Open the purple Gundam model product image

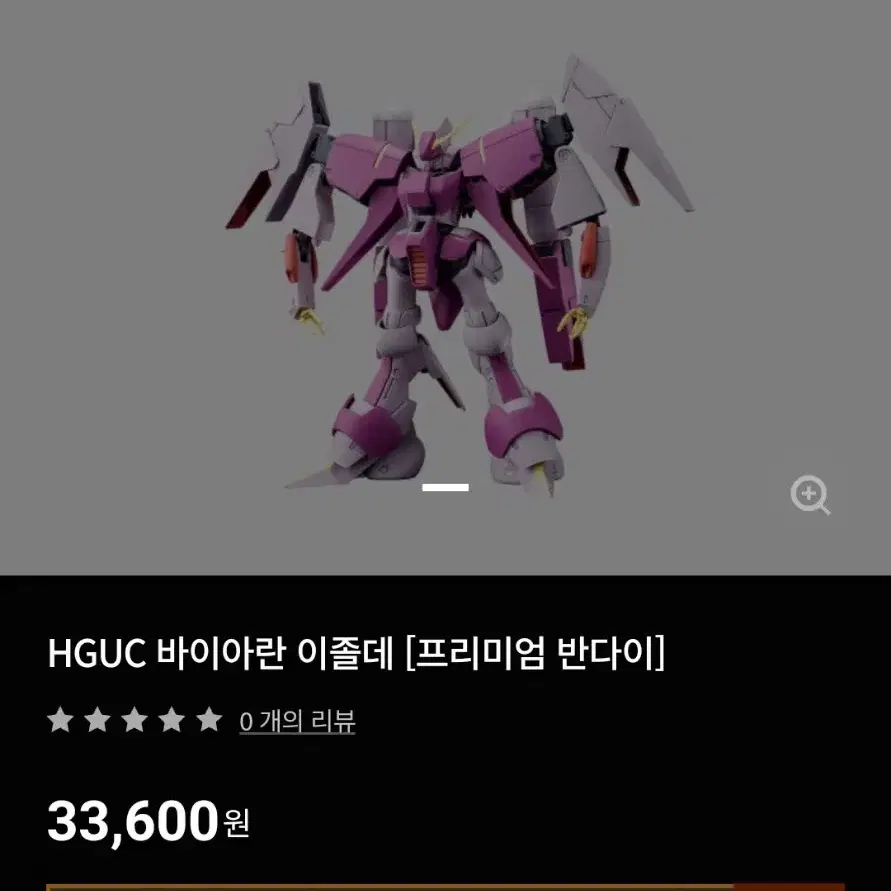coord(459,276)
